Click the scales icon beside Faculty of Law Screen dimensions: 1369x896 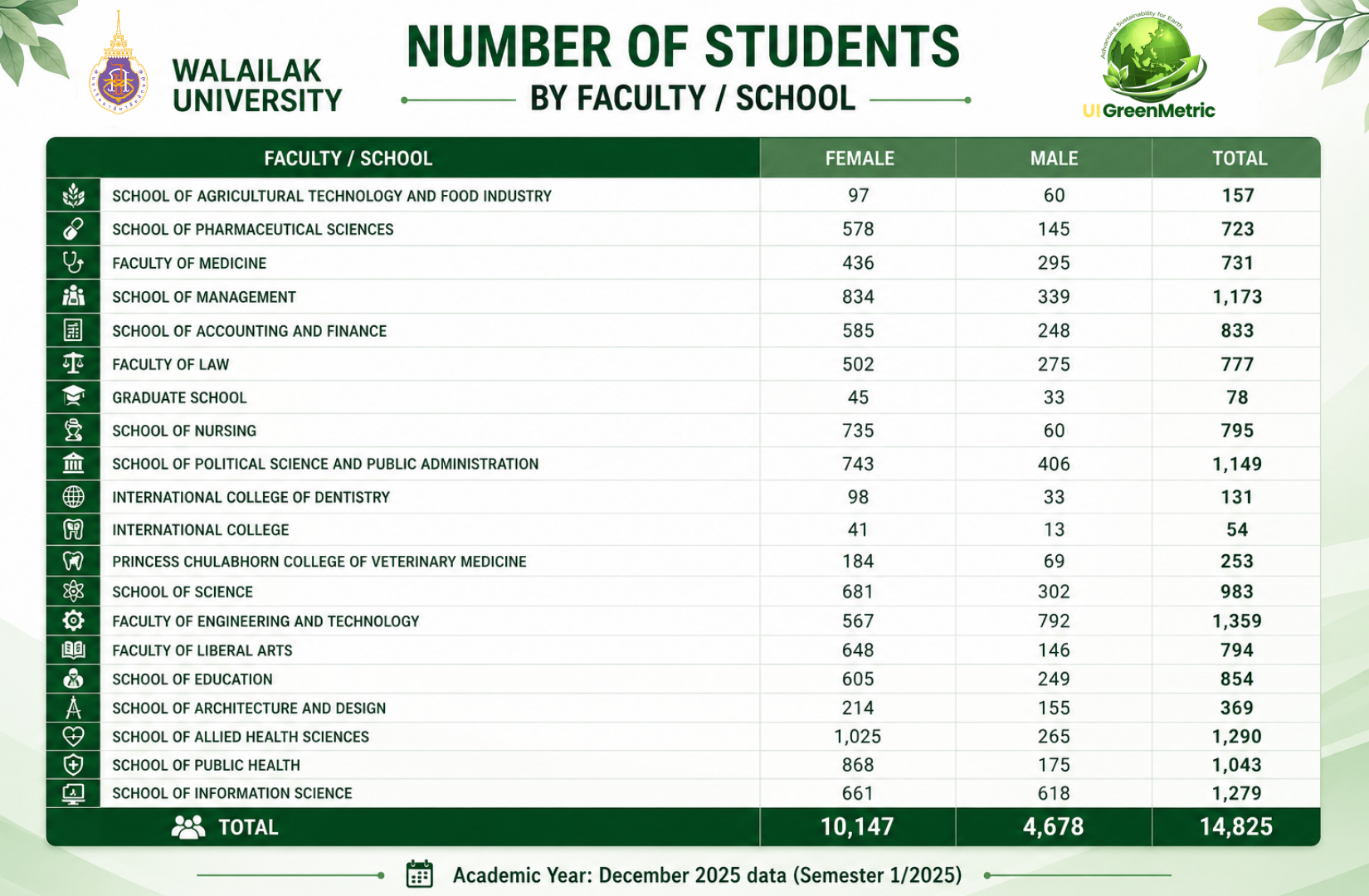click(x=73, y=363)
